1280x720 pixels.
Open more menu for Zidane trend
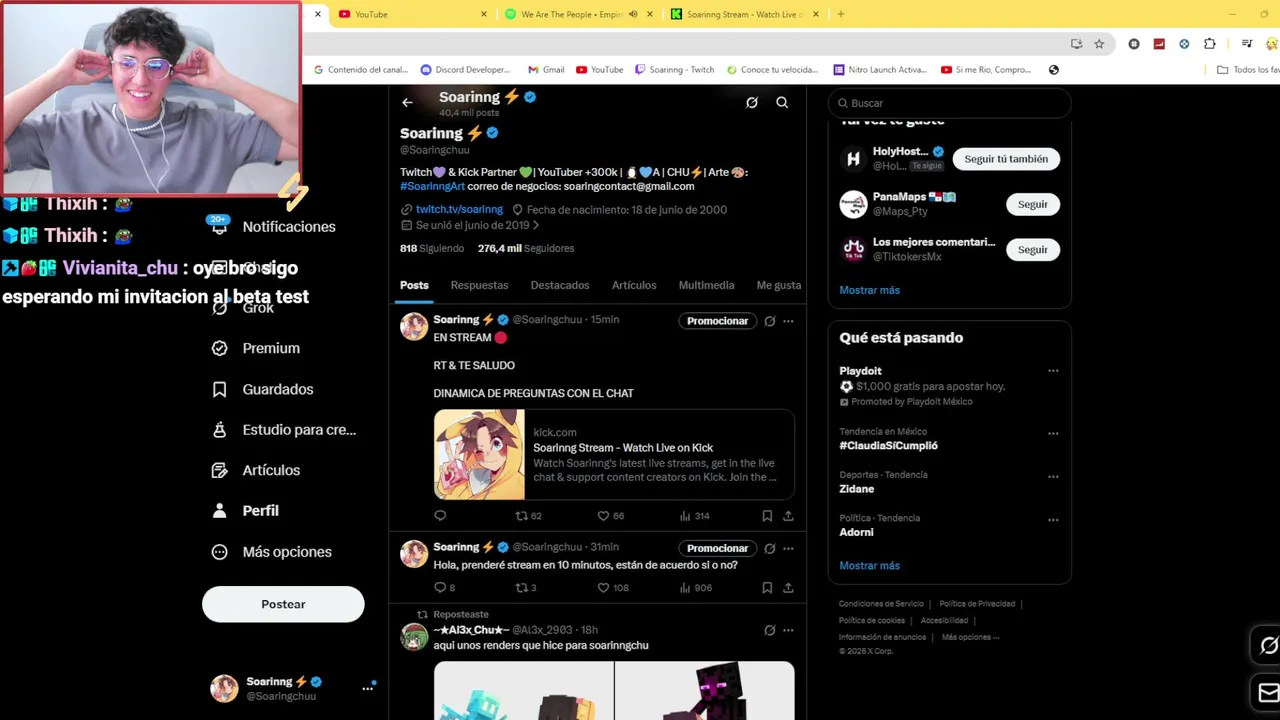pyautogui.click(x=1053, y=477)
